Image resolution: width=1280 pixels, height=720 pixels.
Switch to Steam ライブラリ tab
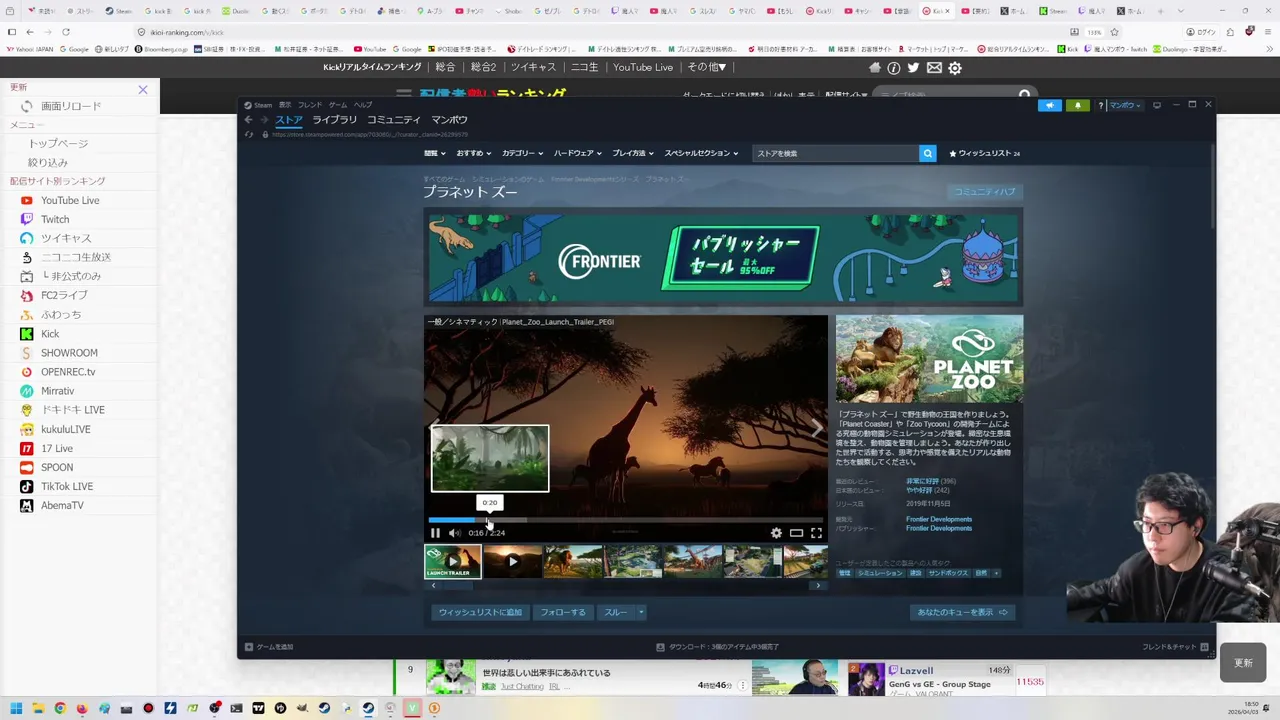(x=334, y=120)
